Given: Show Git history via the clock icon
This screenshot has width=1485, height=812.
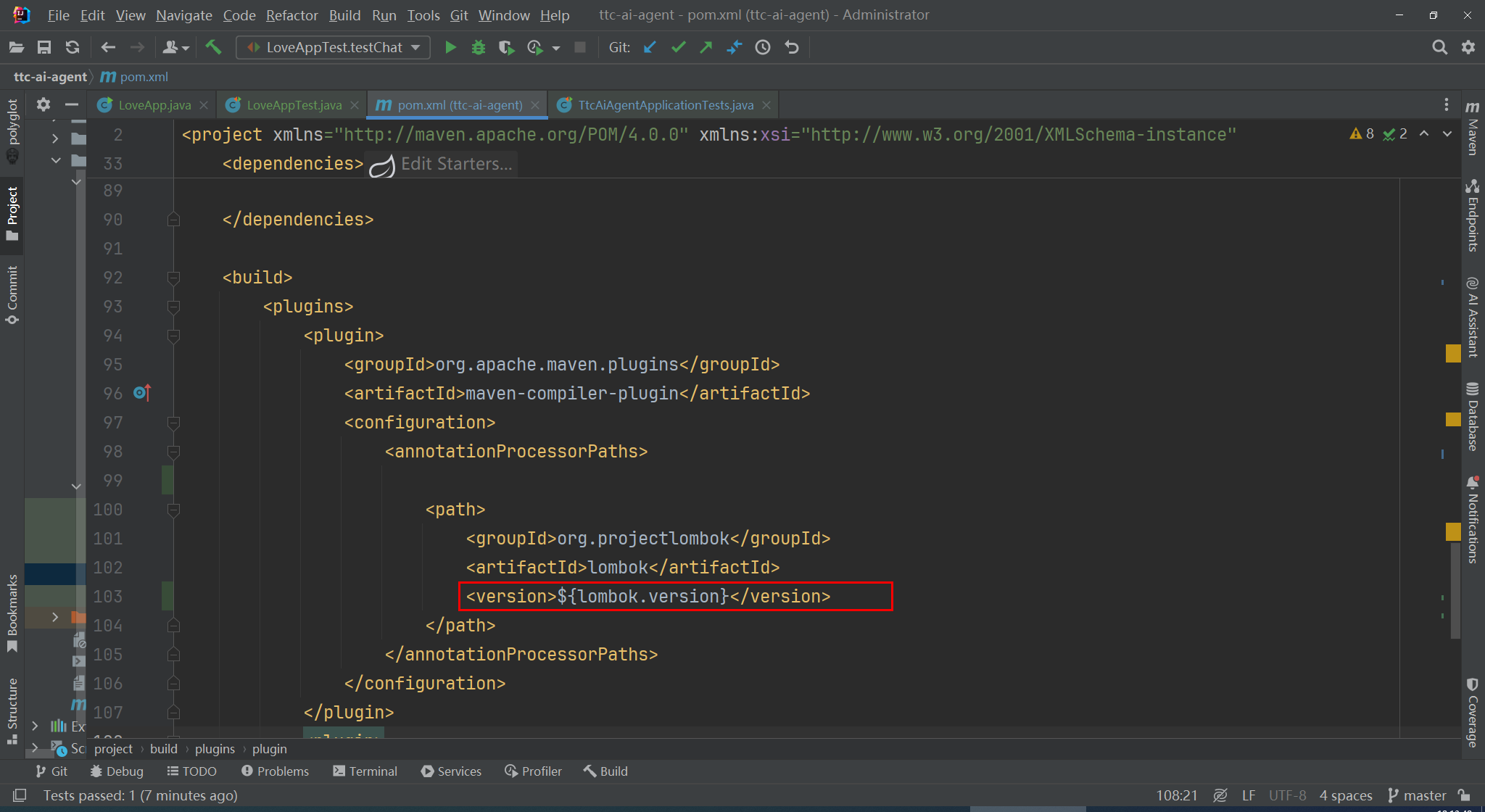Looking at the screenshot, I should pyautogui.click(x=763, y=47).
